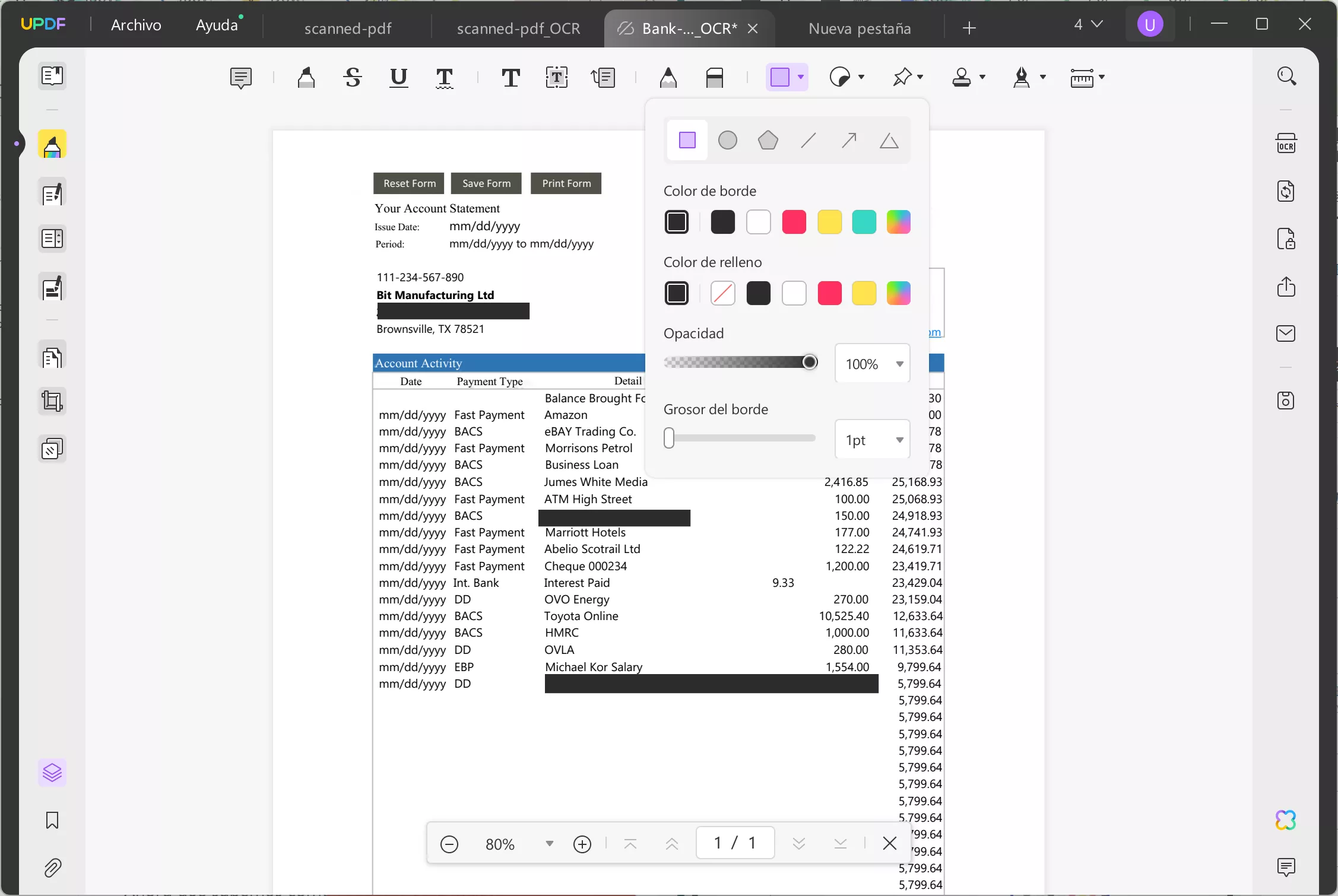Switch to the scanned-pdf_OCR tab
1338x896 pixels.
518,28
